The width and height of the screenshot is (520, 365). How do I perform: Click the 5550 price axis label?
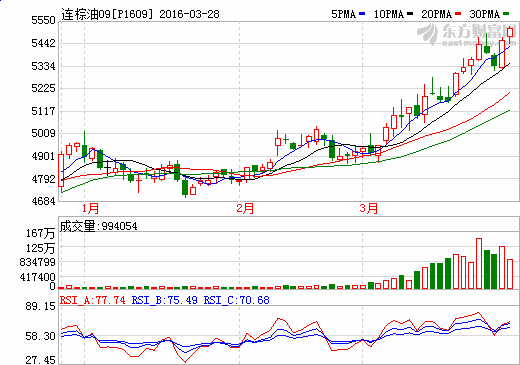point(43,20)
